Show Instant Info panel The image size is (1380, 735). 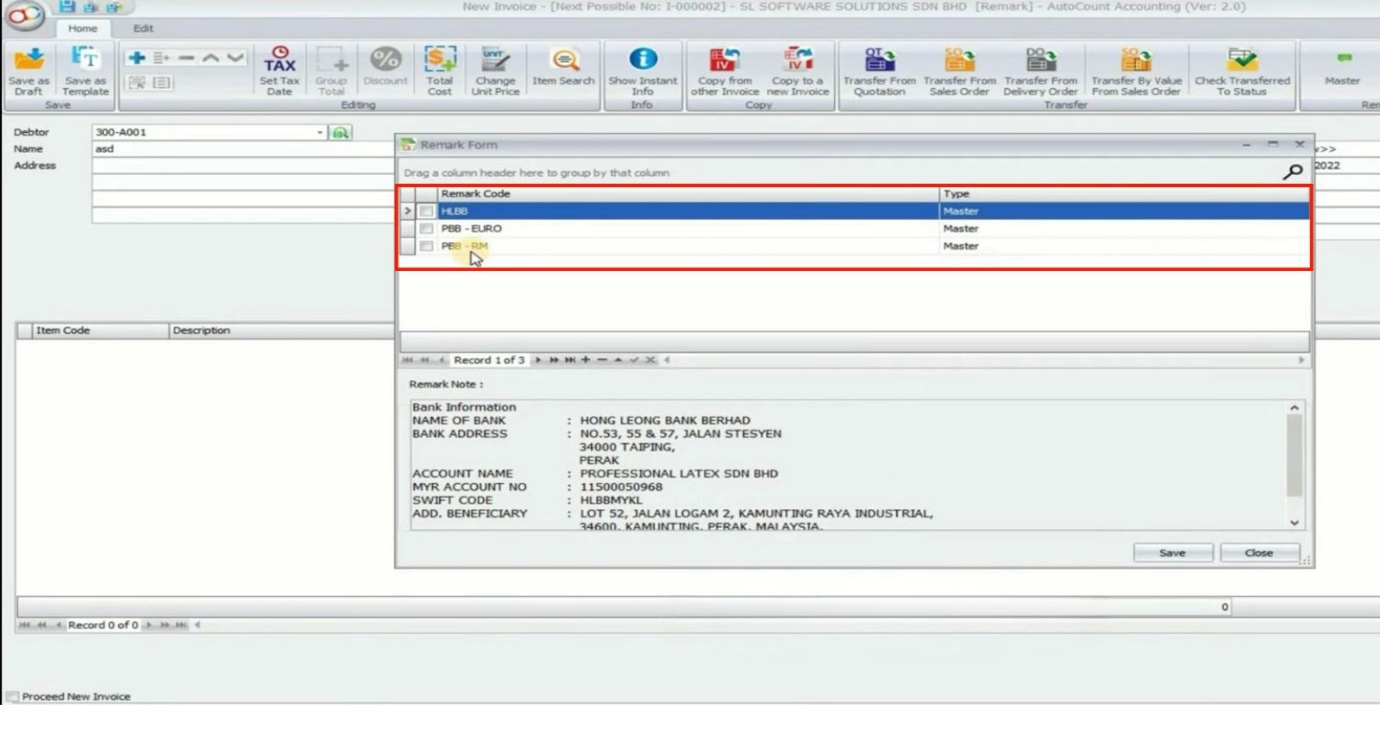point(642,63)
